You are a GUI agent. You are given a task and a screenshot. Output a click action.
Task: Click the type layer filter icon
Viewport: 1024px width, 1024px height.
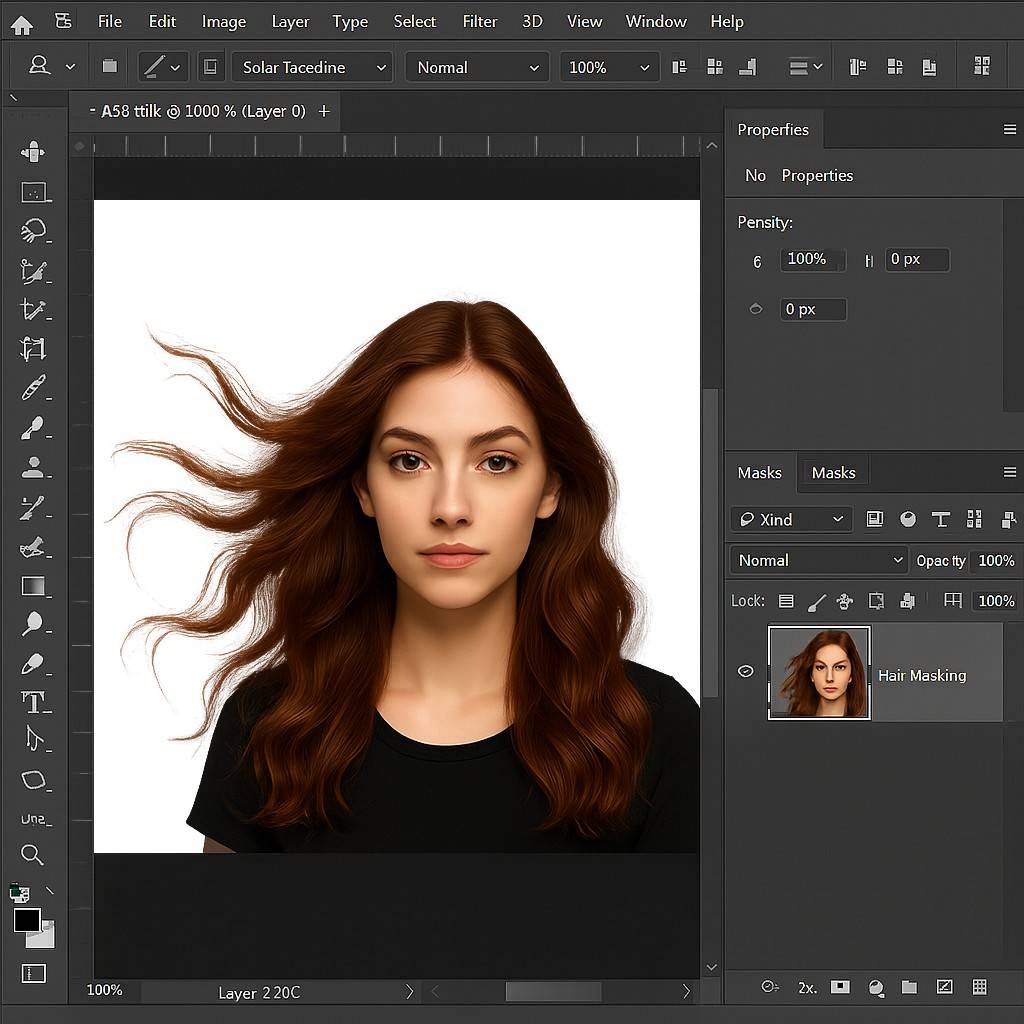940,520
